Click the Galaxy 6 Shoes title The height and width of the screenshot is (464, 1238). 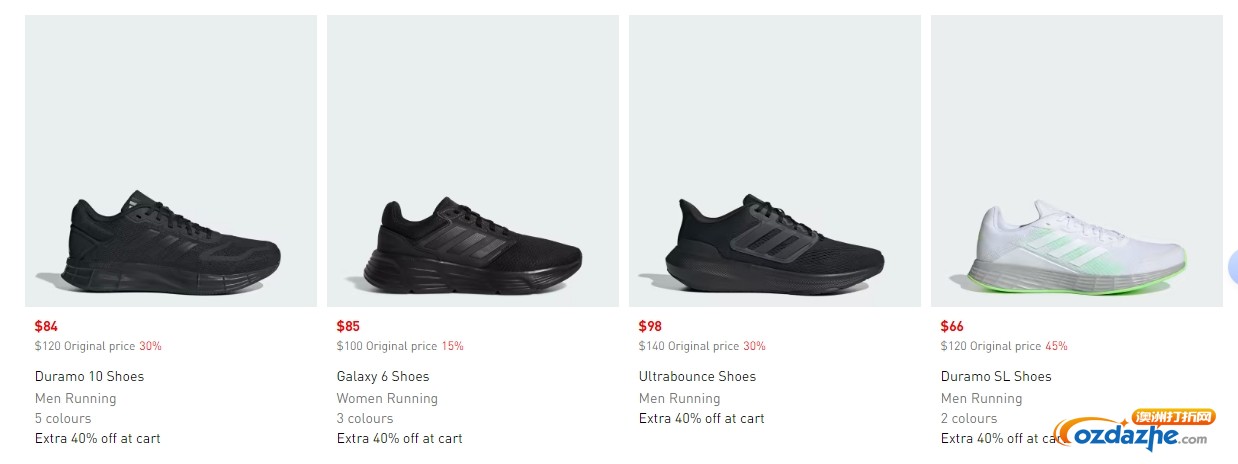[383, 377]
